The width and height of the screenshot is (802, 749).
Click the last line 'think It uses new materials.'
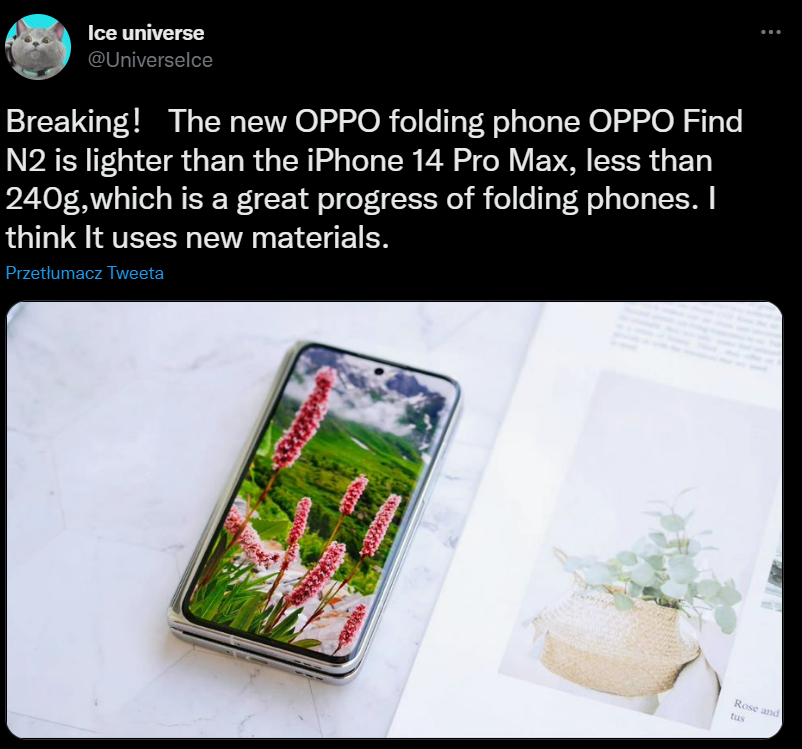(x=197, y=238)
